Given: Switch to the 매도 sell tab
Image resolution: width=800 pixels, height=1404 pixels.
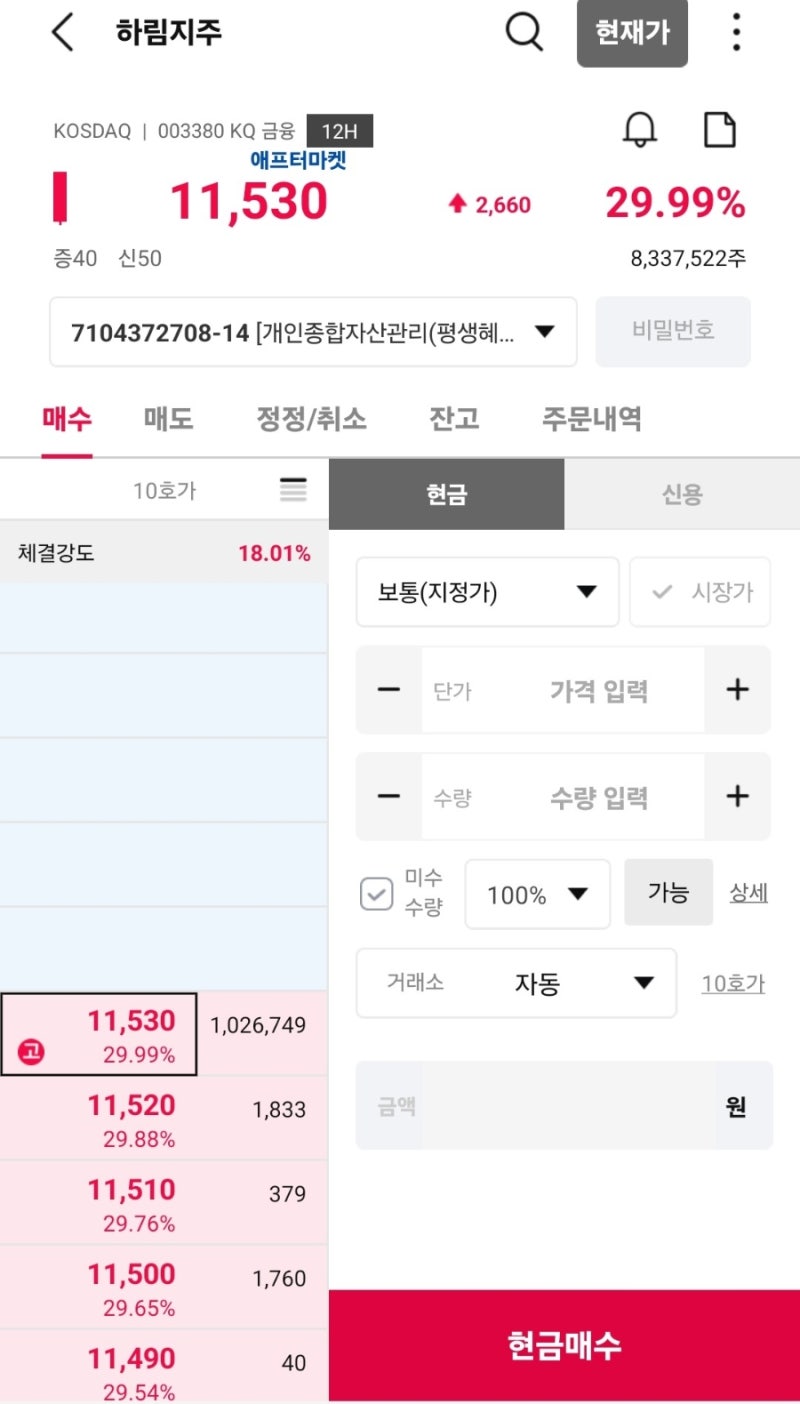Looking at the screenshot, I should 166,419.
